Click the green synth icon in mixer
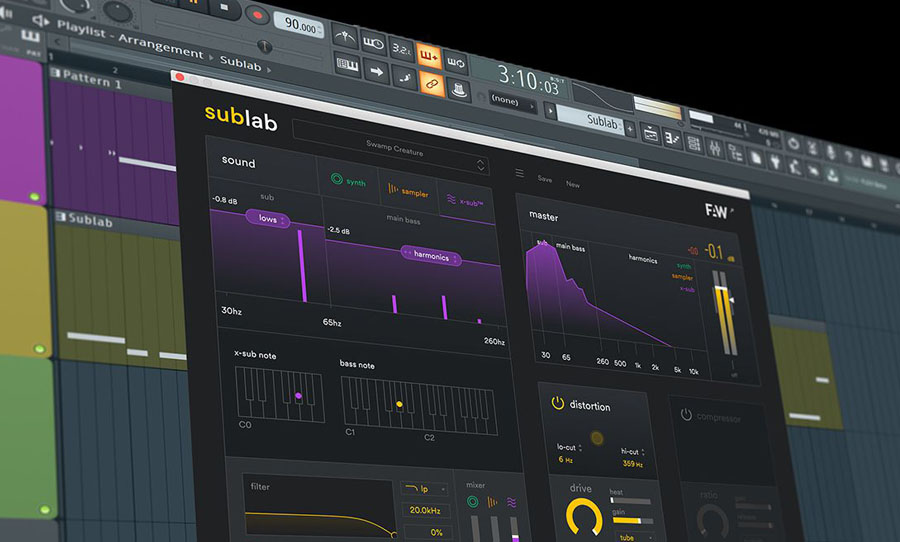Image resolution: width=900 pixels, height=542 pixels. [472, 501]
